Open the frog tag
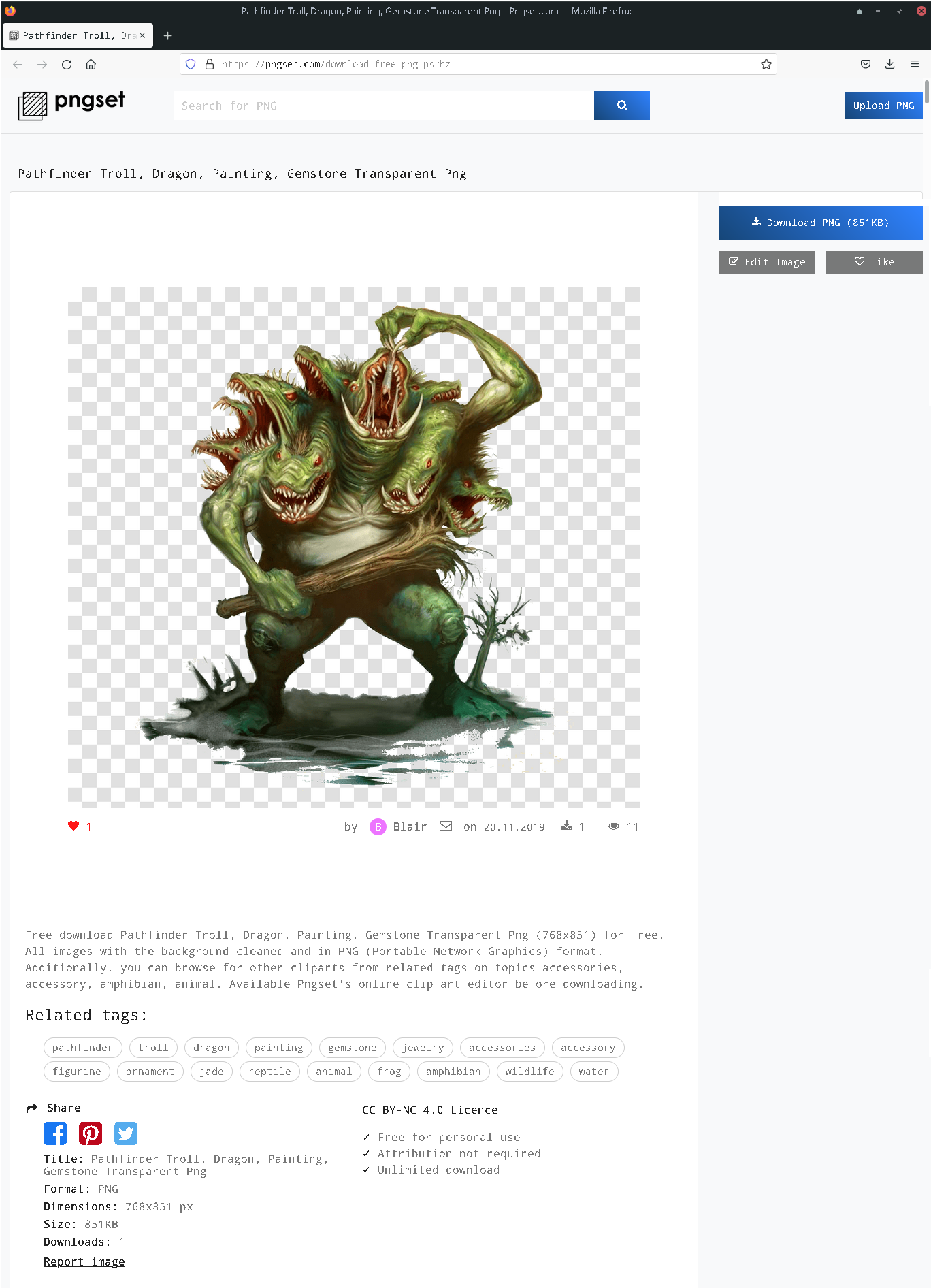This screenshot has width=931, height=1288. (389, 1072)
